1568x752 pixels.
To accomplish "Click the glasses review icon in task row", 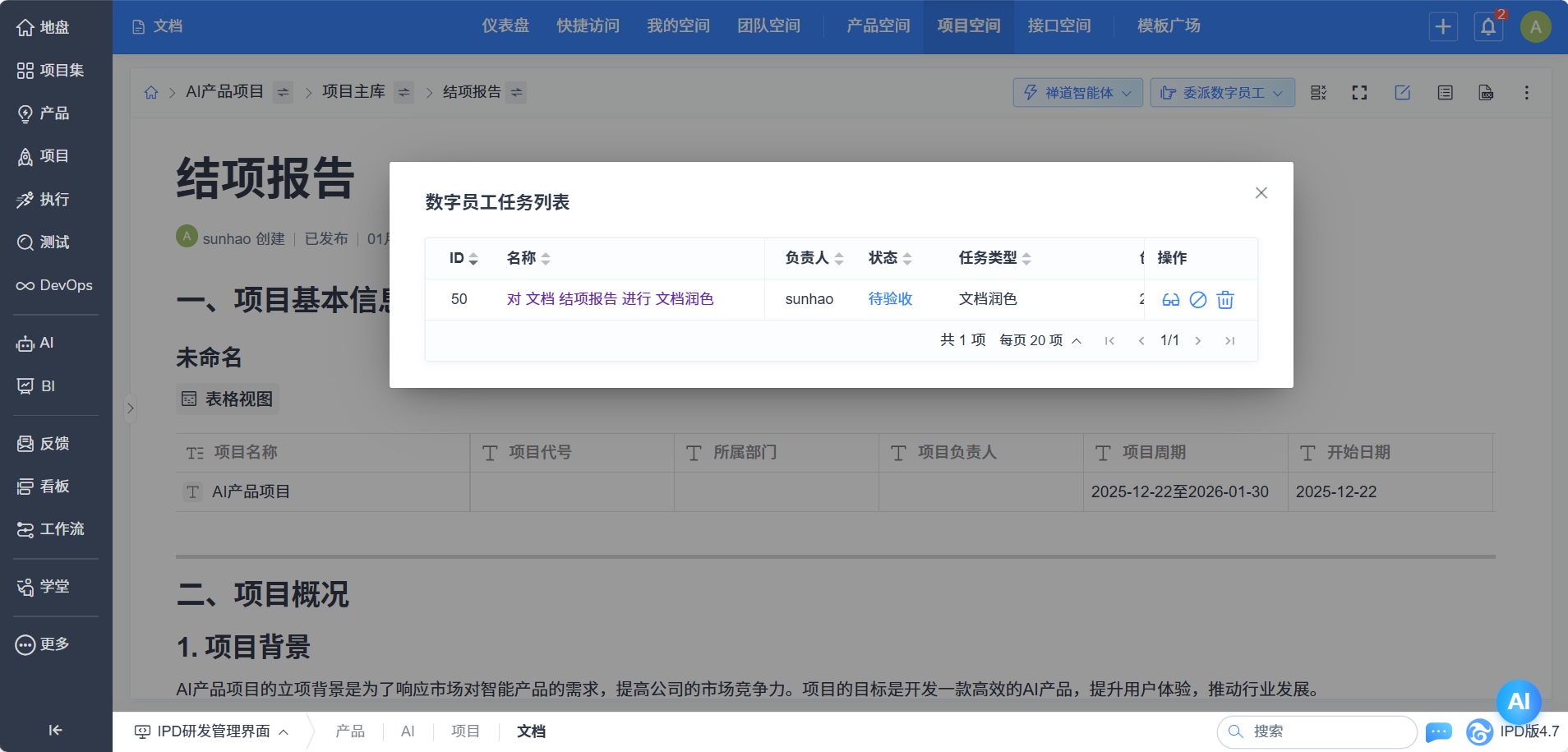I will [1170, 300].
